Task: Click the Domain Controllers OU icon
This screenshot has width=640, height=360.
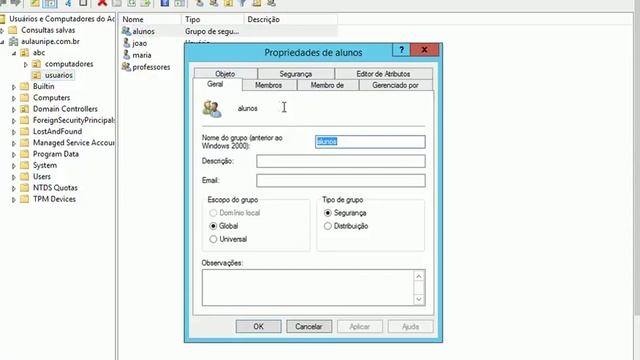Action: 24,109
